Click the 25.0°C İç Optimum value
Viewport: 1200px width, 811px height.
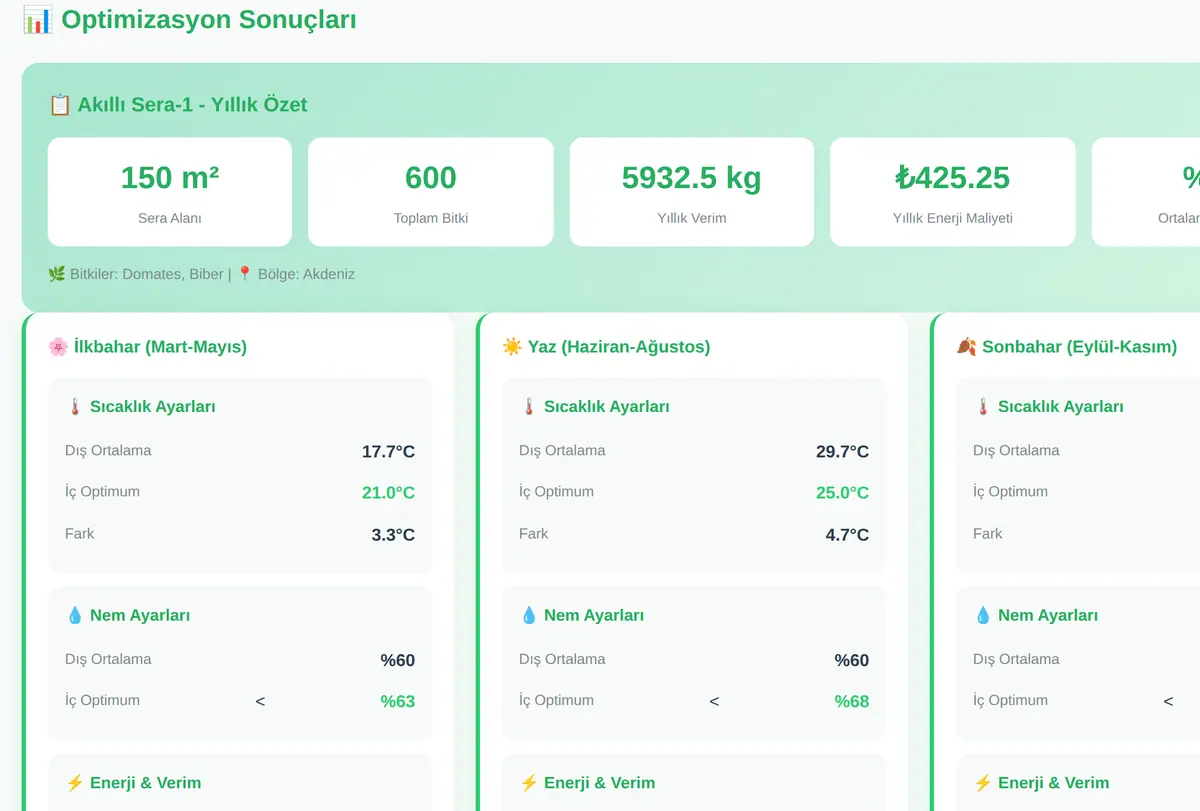click(842, 493)
